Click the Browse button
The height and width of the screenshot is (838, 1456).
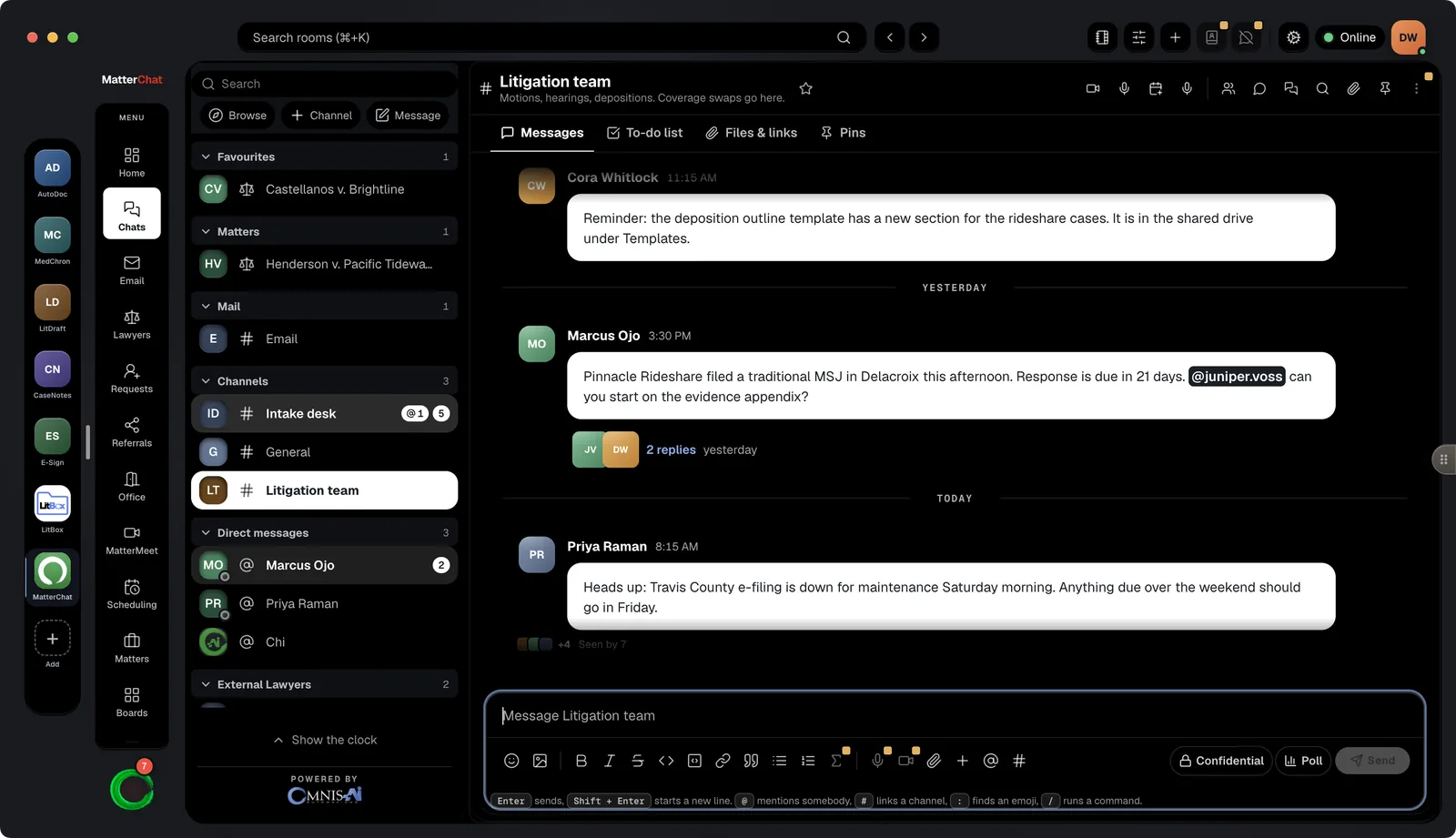238,116
